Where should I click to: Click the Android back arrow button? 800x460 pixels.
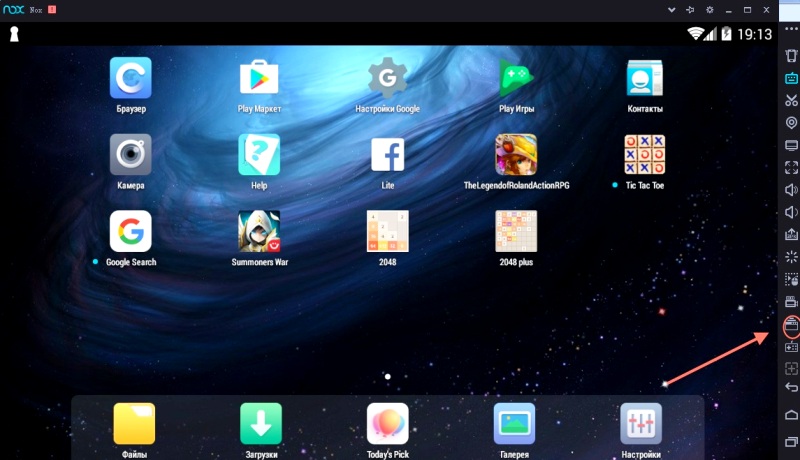791,388
